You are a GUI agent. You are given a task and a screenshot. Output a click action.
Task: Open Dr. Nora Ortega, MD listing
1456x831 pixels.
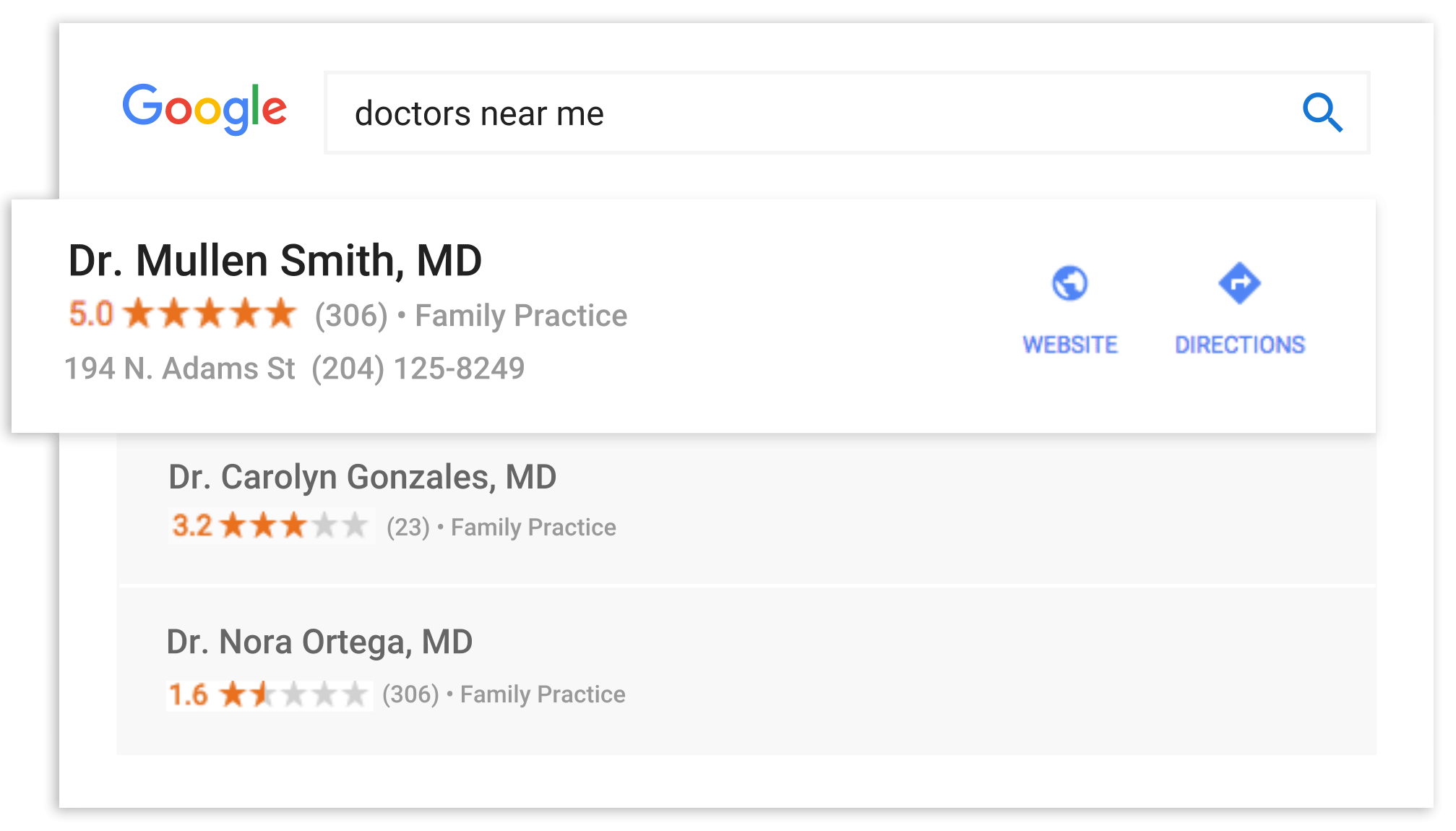click(319, 642)
